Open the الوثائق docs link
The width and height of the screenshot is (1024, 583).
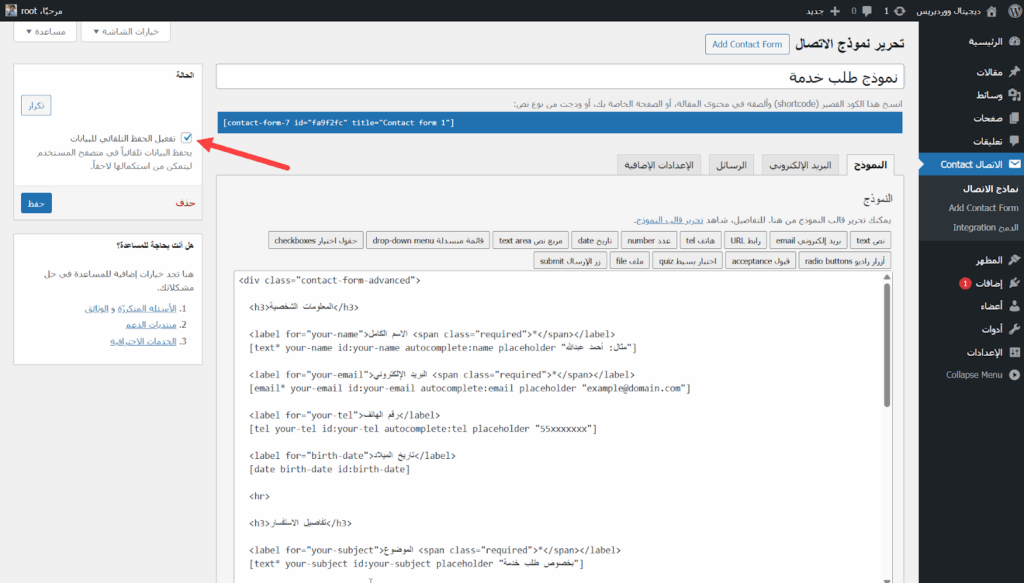click(x=96, y=308)
